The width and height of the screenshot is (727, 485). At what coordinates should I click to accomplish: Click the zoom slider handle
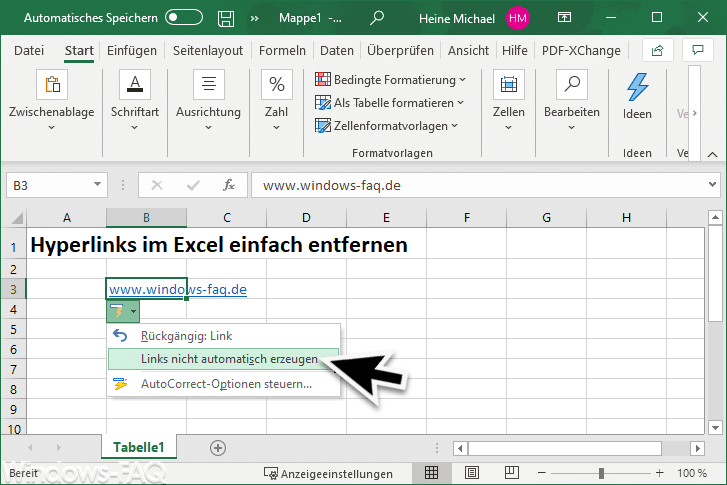point(601,473)
